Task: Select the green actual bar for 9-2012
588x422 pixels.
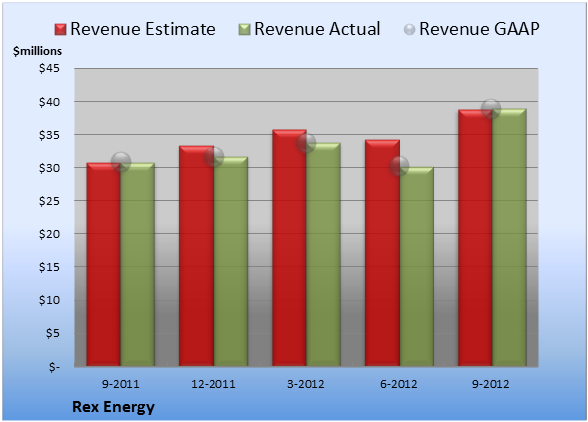Action: coord(509,237)
